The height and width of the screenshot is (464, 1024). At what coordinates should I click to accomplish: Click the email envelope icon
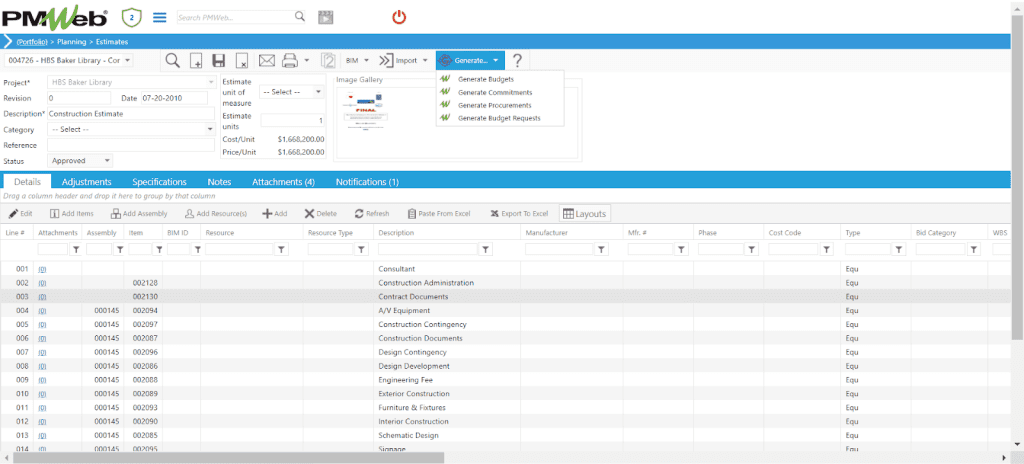point(267,61)
